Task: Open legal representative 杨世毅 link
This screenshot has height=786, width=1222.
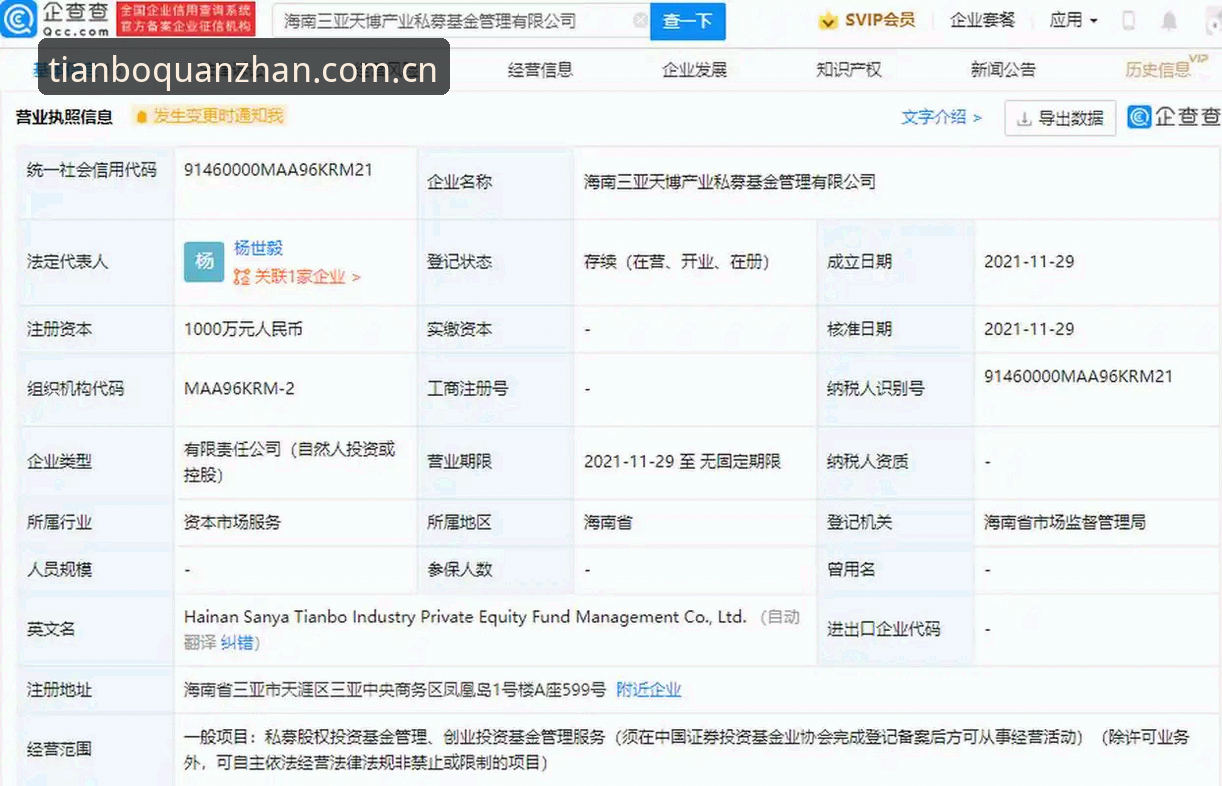Action: coord(258,248)
